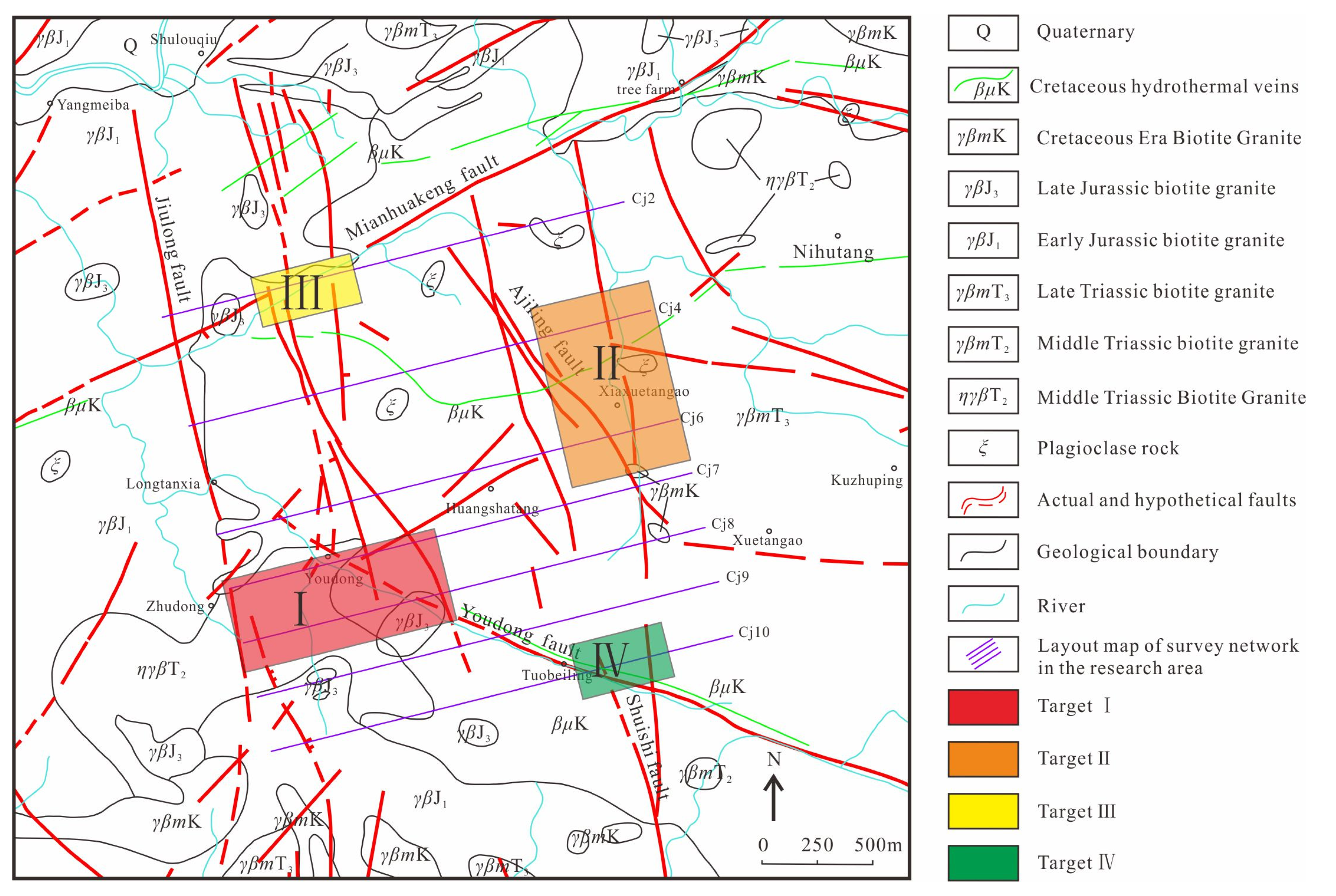Click the green Target IV legend swatch
The width and height of the screenshot is (1336, 896).
click(x=983, y=863)
